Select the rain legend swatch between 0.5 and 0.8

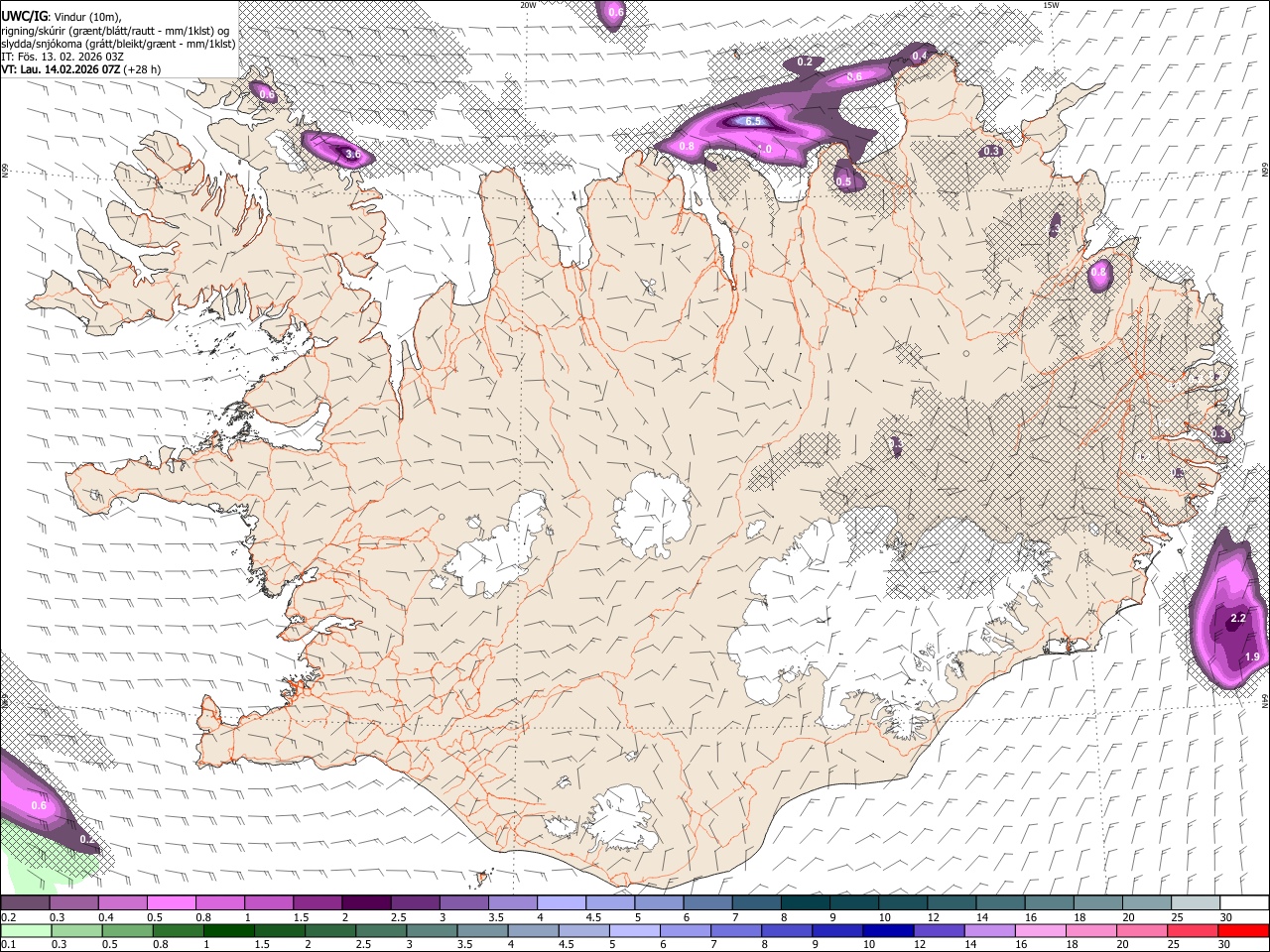(128, 930)
